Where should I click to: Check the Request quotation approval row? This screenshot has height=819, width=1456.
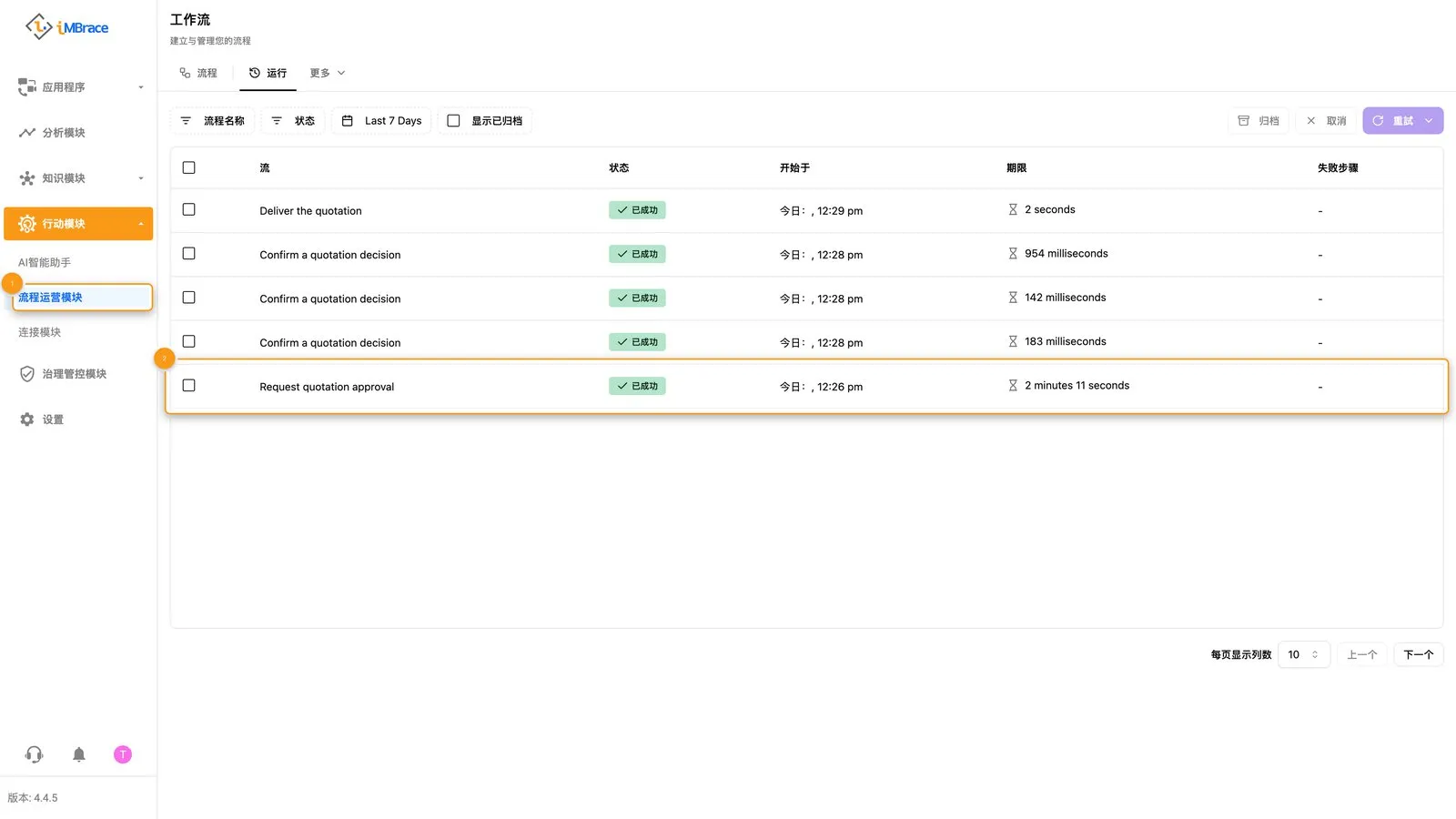click(x=189, y=386)
